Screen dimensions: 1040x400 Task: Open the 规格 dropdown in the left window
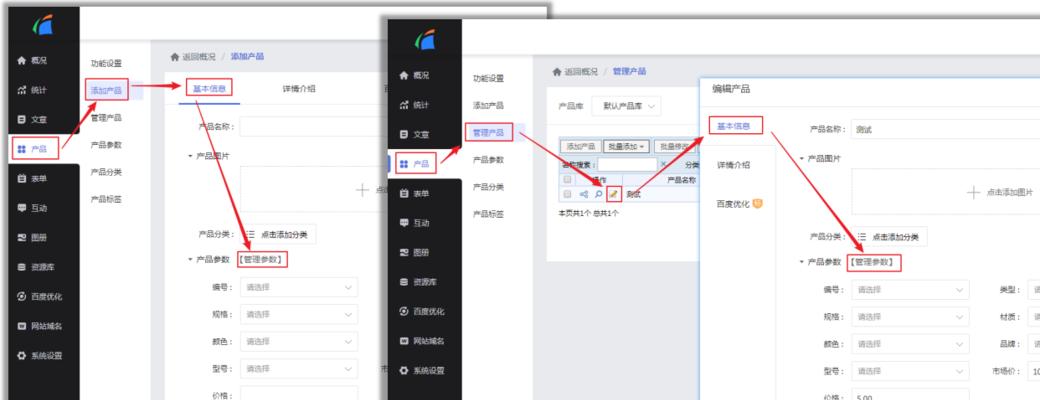(298, 314)
